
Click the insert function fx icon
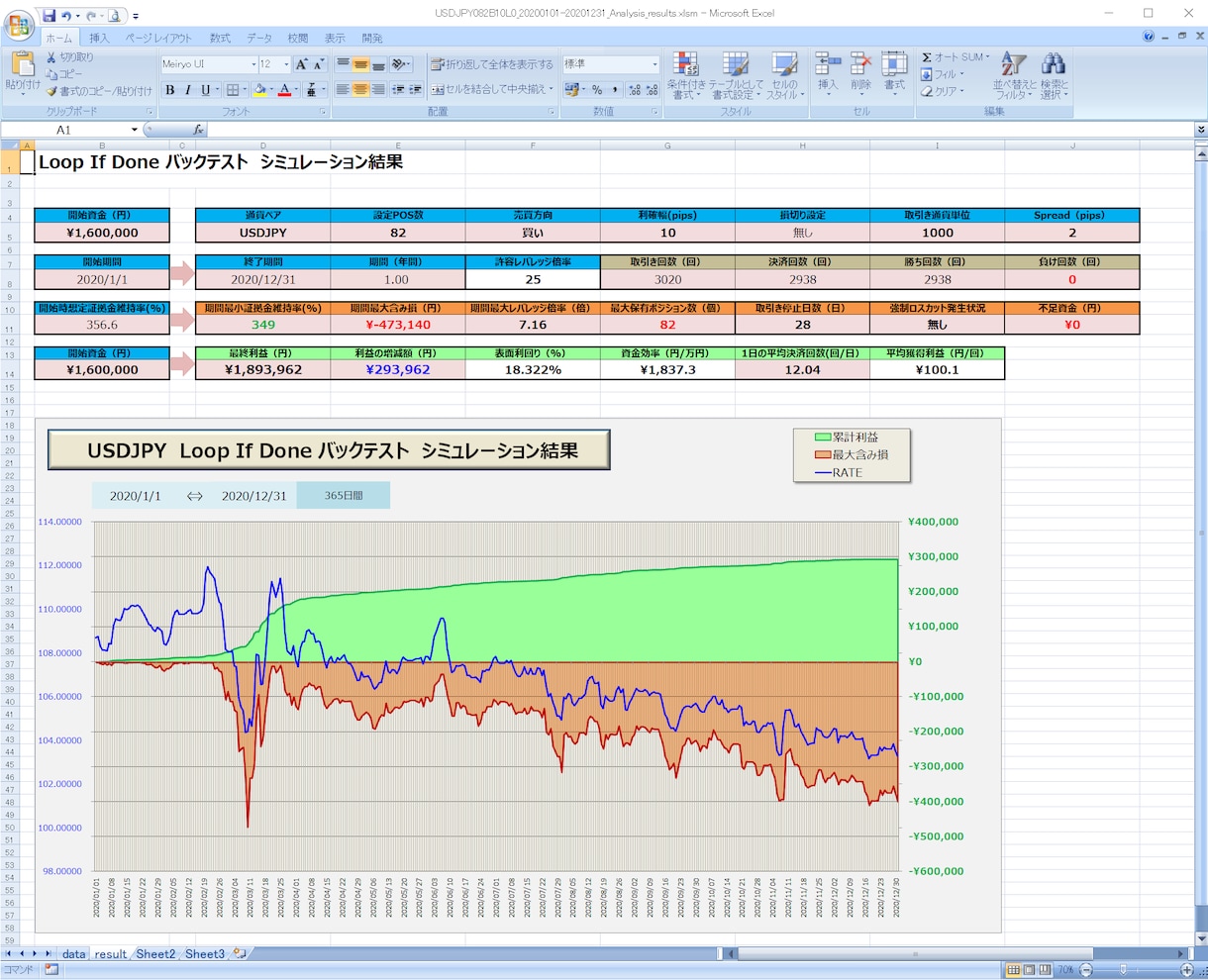198,130
